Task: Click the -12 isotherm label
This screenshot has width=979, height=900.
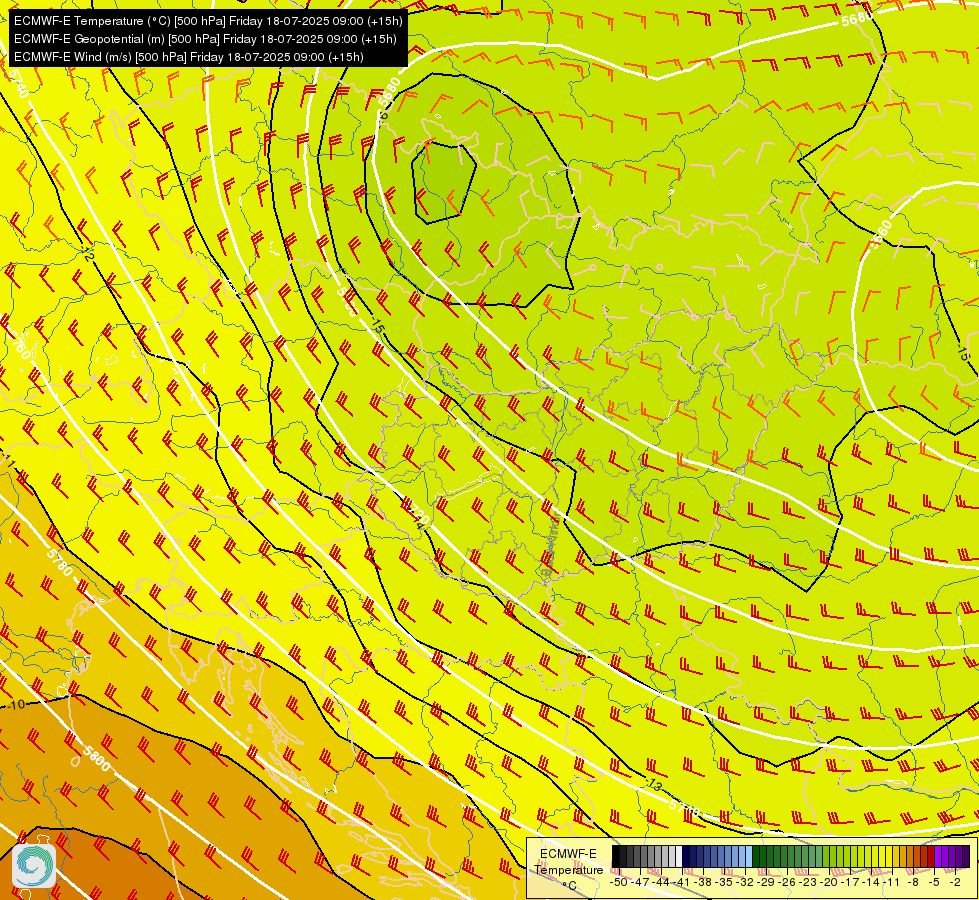Action: pos(87,254)
